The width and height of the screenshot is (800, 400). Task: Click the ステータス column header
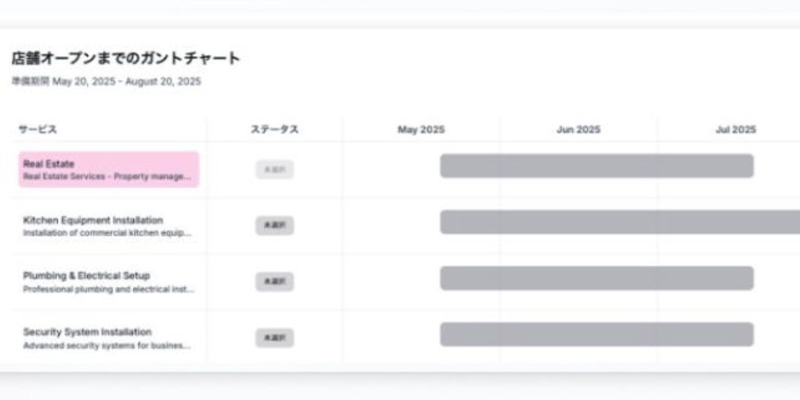(x=274, y=129)
